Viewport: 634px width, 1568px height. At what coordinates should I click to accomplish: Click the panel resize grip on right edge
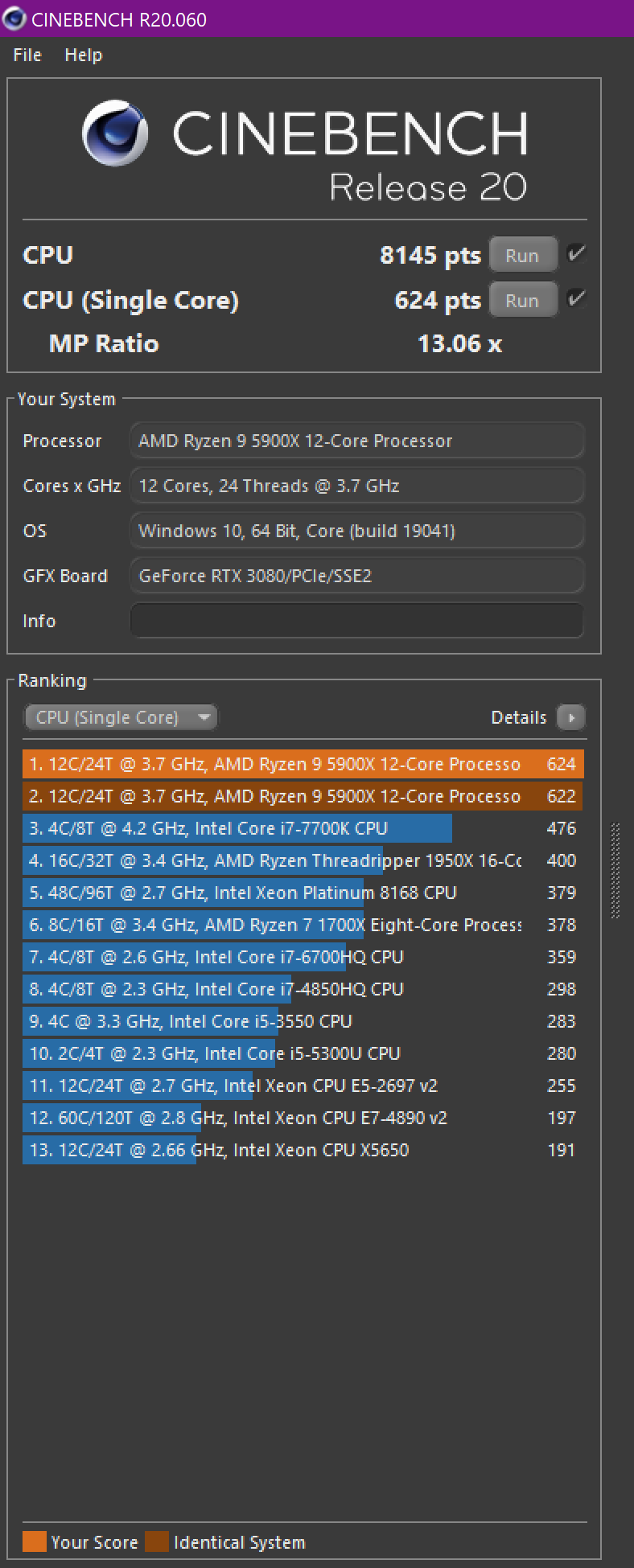pyautogui.click(x=616, y=870)
